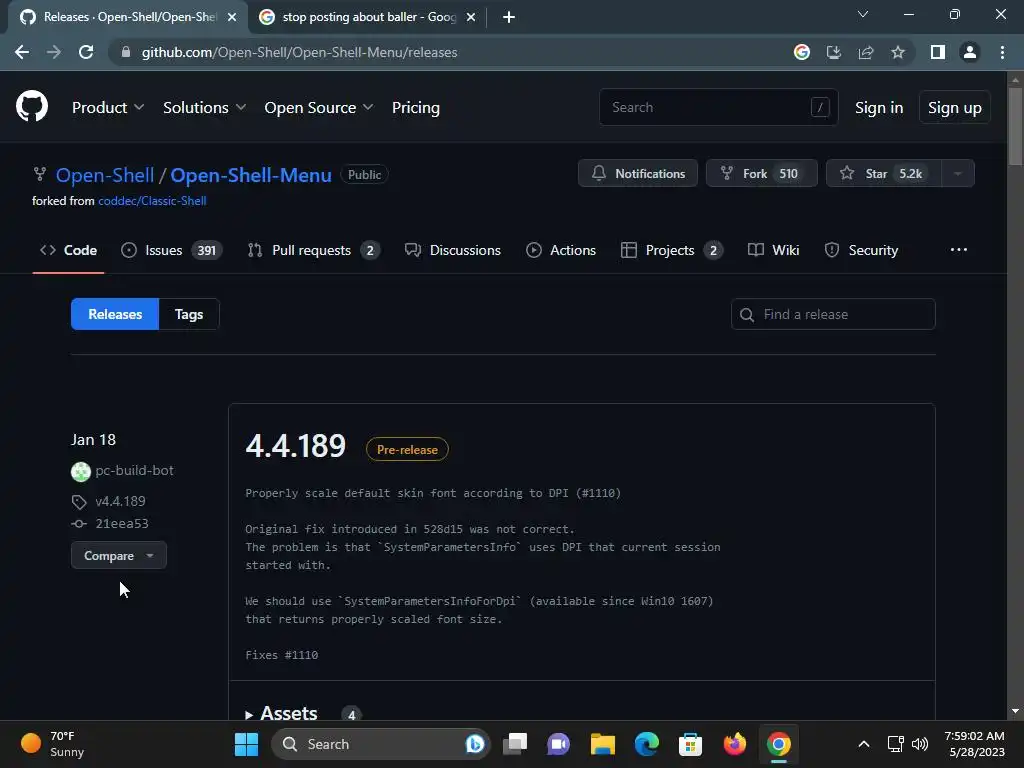Open the Security tab
Viewport: 1024px width, 768px height.
(x=861, y=250)
